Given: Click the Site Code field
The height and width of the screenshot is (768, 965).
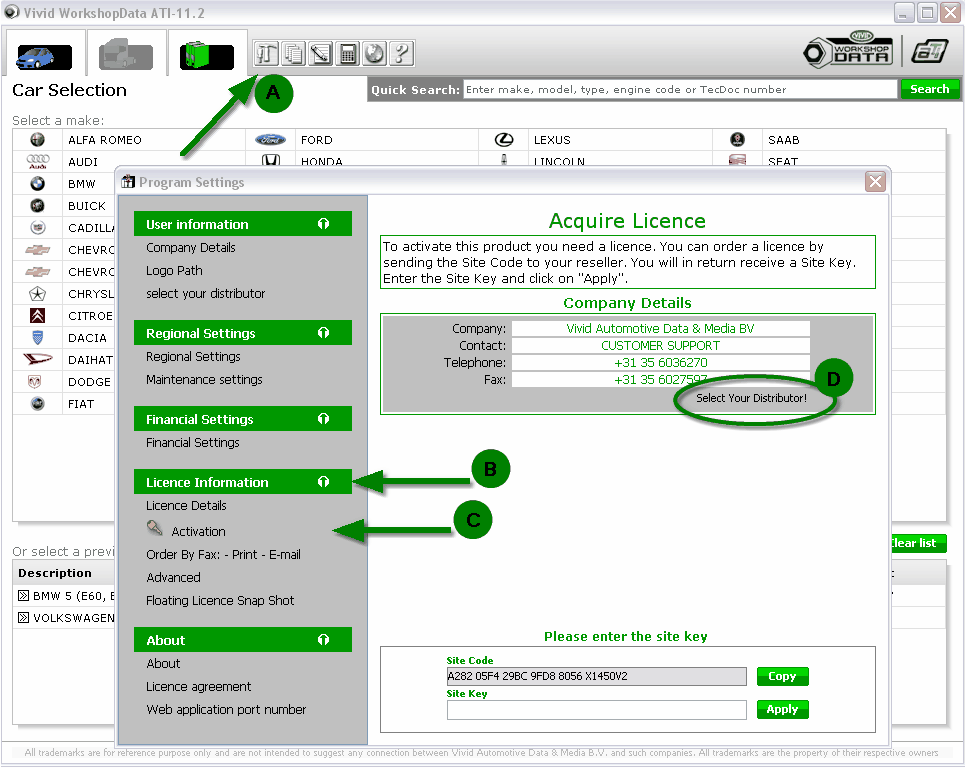Looking at the screenshot, I should click(596, 676).
